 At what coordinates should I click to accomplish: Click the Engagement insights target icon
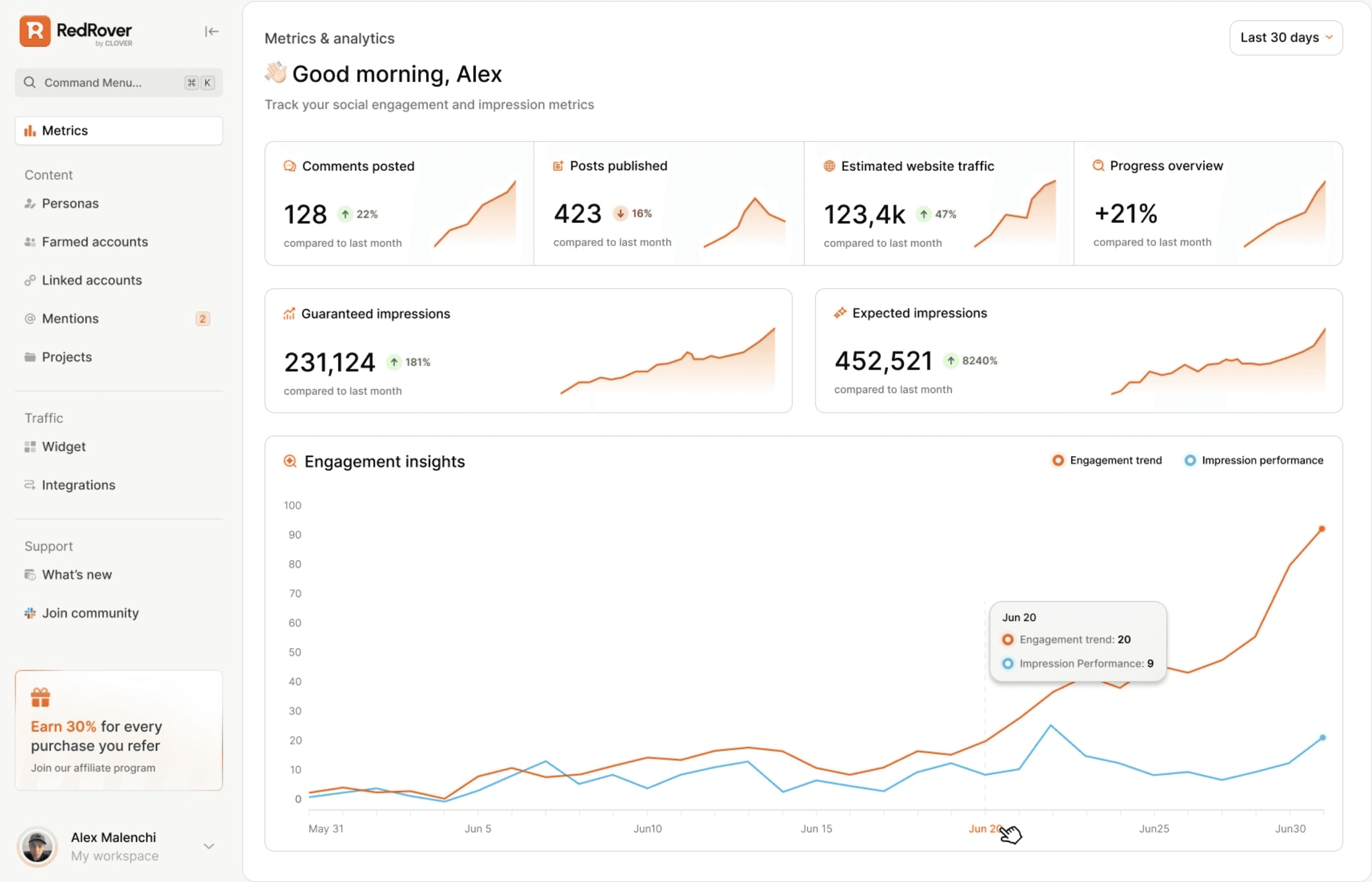[290, 461]
